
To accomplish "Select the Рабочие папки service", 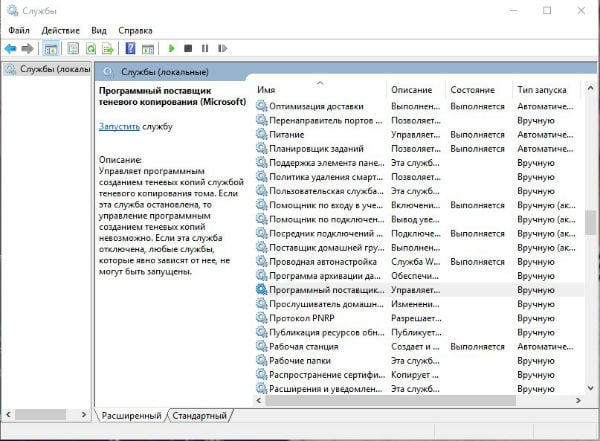I will [419, 361].
